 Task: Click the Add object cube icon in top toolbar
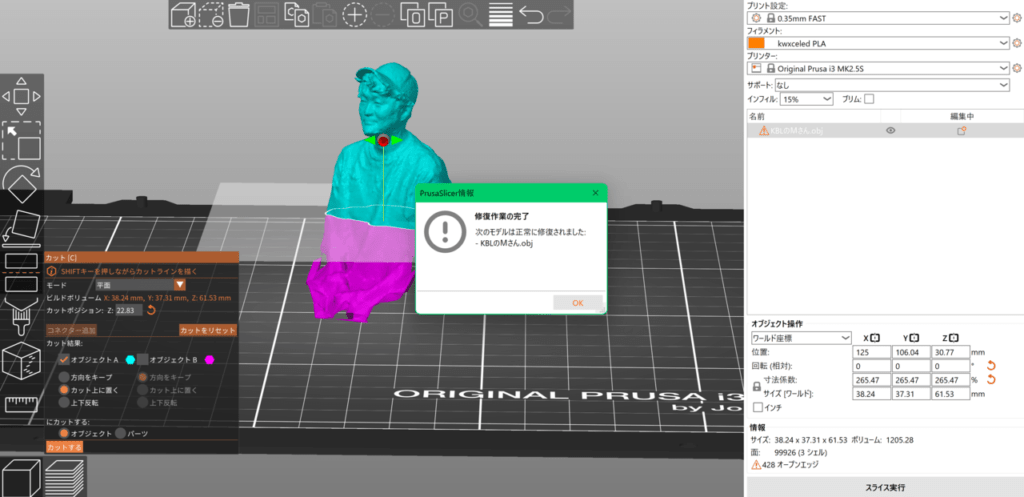(x=183, y=14)
